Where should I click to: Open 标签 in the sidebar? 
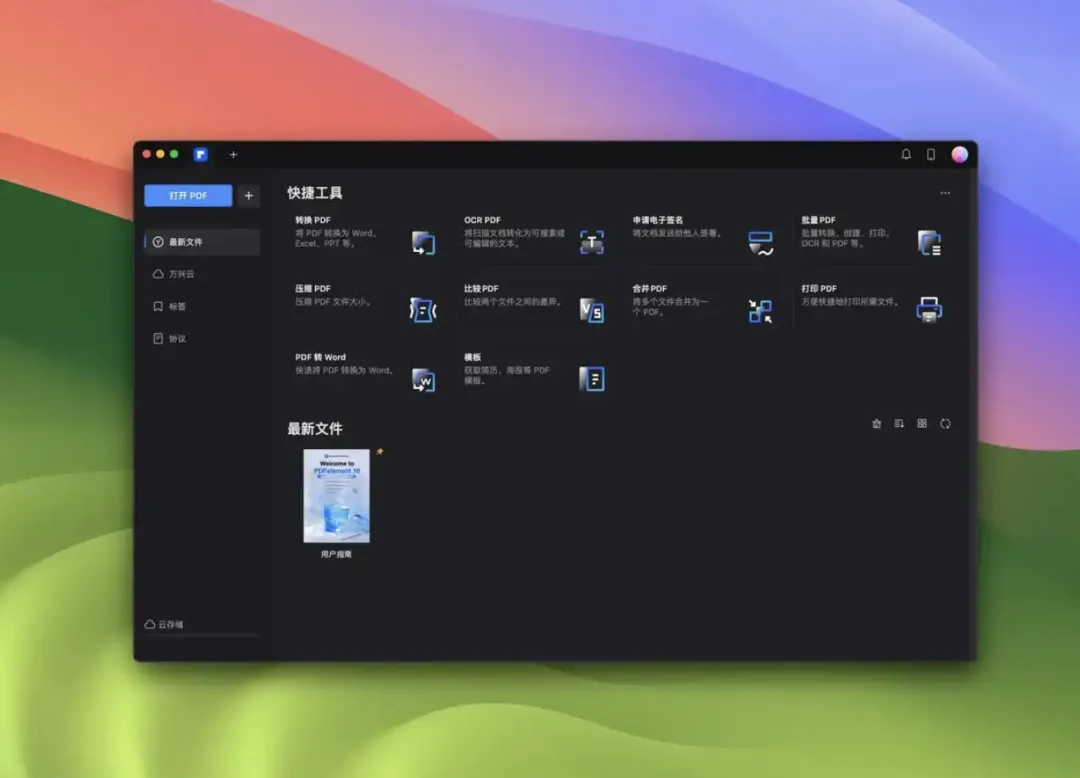202,306
